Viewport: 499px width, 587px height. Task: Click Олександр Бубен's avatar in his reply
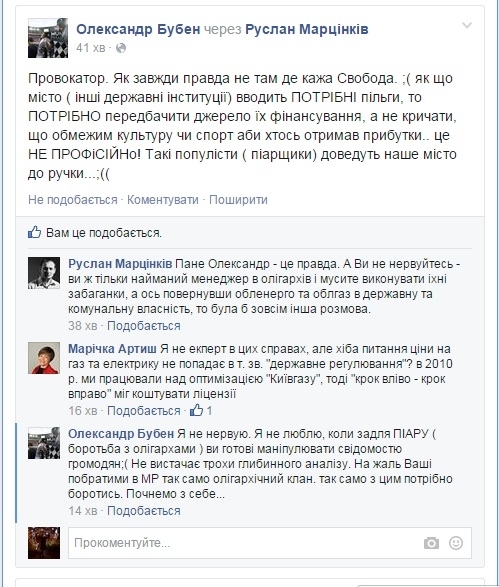(44, 443)
